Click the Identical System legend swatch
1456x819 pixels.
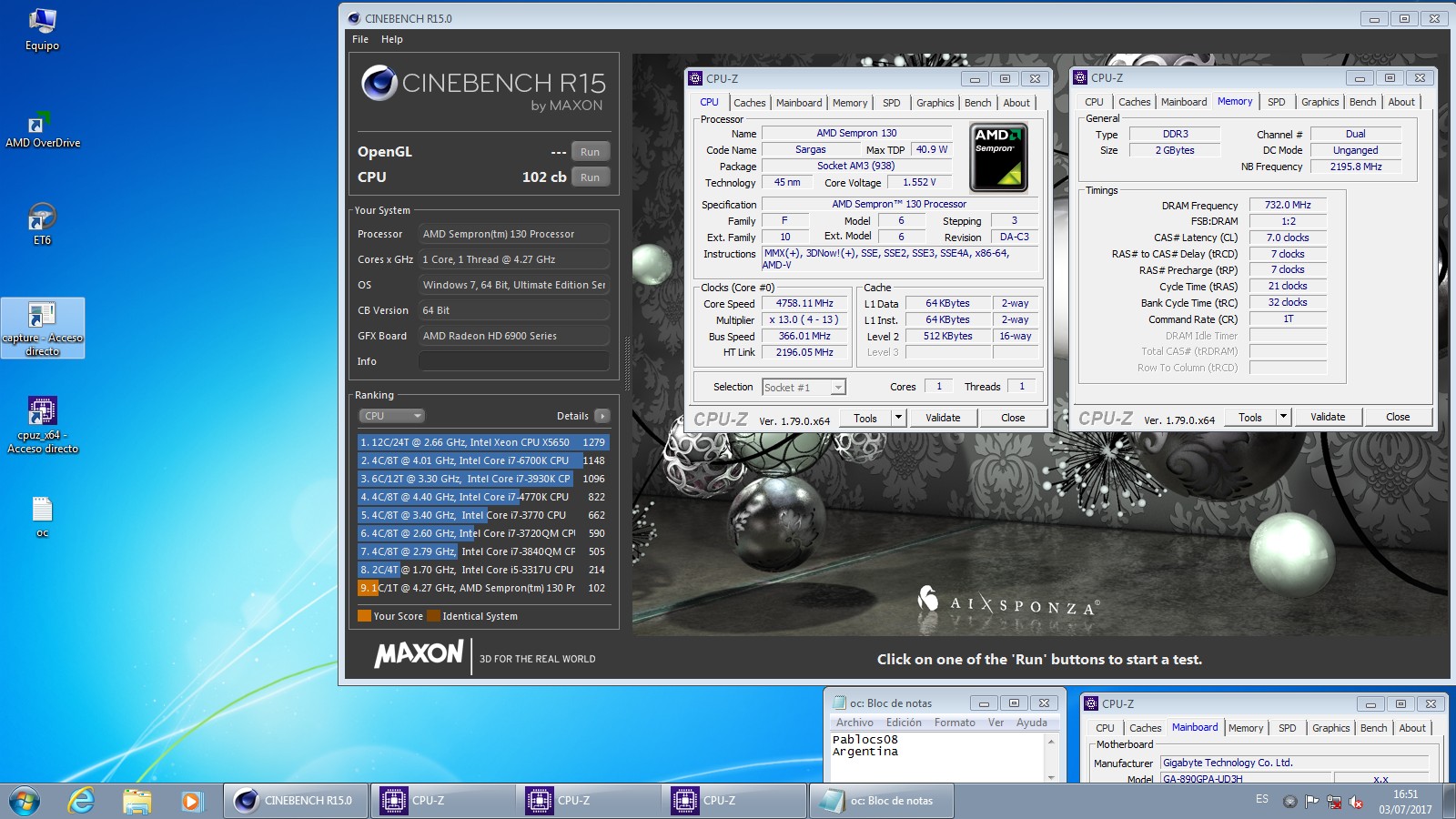pos(433,616)
